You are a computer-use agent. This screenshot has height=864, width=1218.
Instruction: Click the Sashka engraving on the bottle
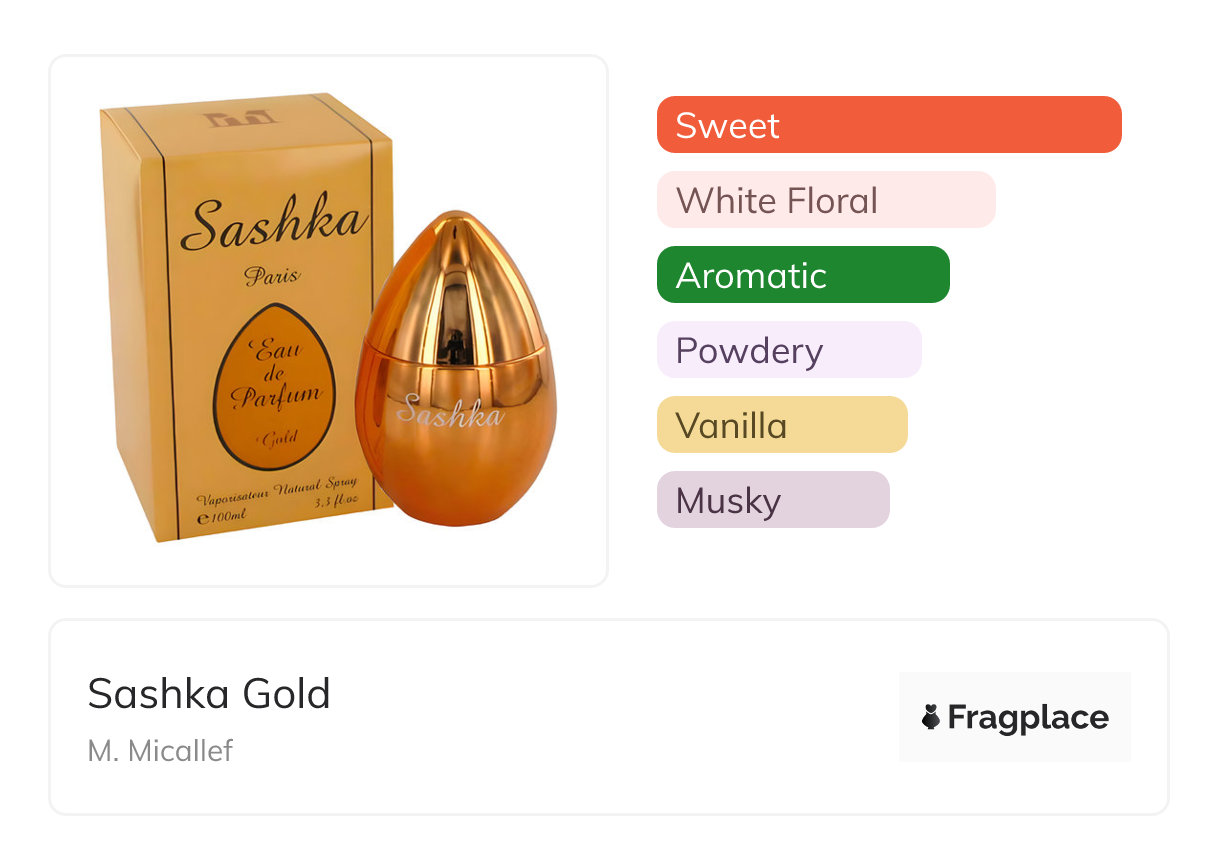pyautogui.click(x=450, y=410)
